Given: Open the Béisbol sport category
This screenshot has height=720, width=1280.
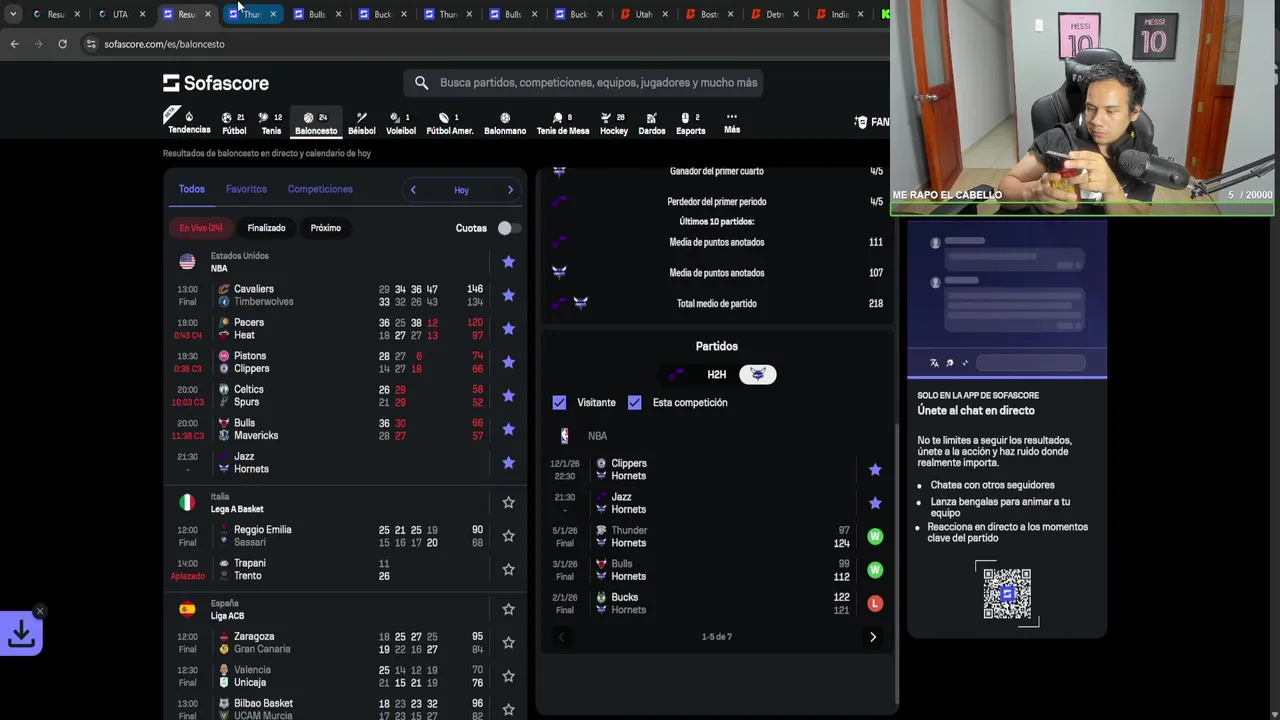Looking at the screenshot, I should pyautogui.click(x=362, y=123).
